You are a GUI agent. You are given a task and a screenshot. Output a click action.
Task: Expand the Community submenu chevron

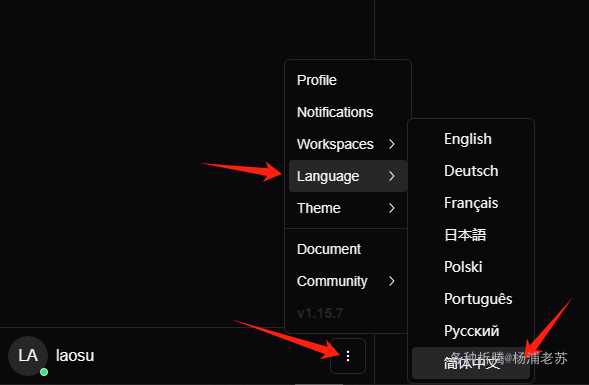coord(392,281)
